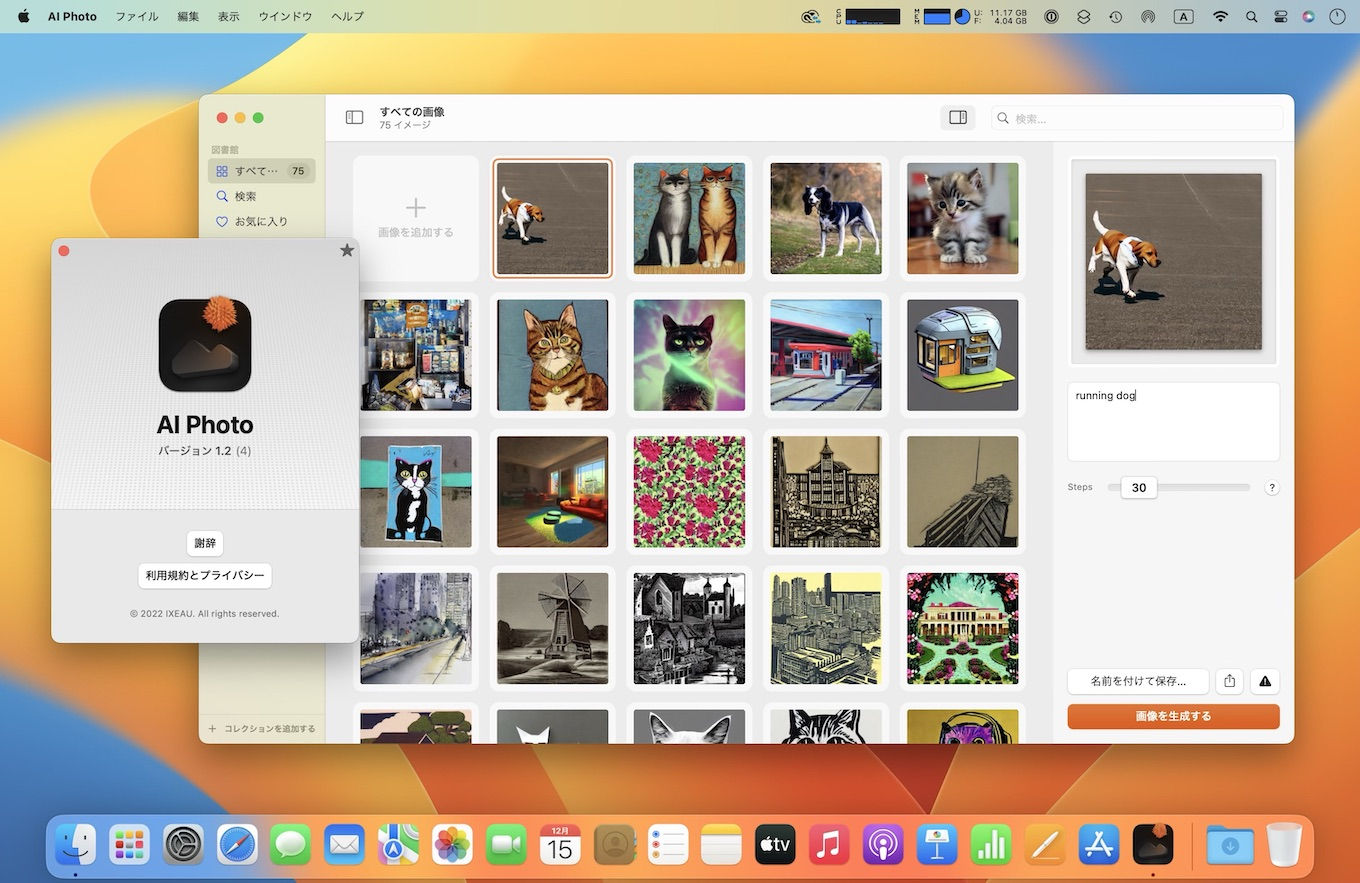Image resolution: width=1360 pixels, height=883 pixels.
Task: Open Music from the Dock
Action: (830, 845)
